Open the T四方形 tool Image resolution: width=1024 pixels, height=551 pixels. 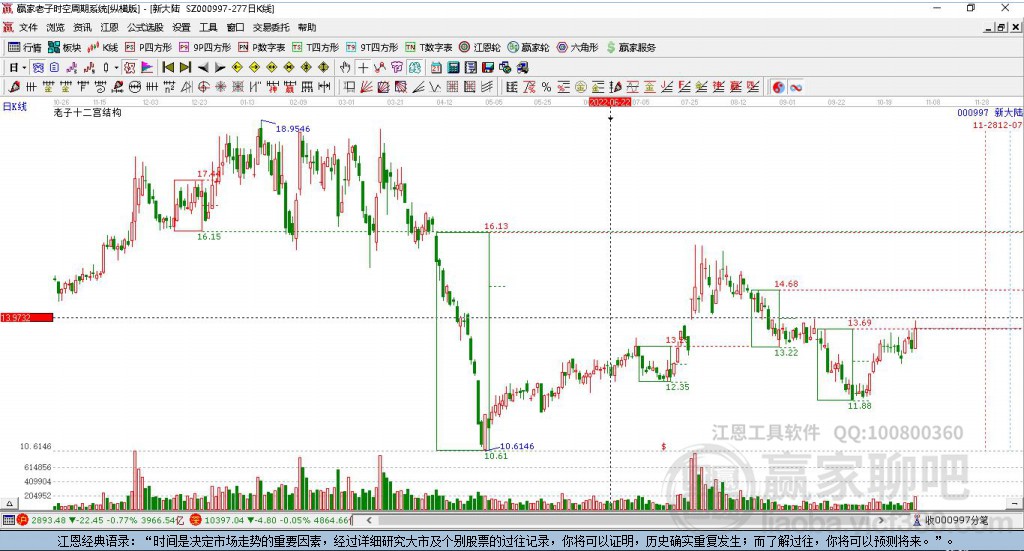pos(315,48)
